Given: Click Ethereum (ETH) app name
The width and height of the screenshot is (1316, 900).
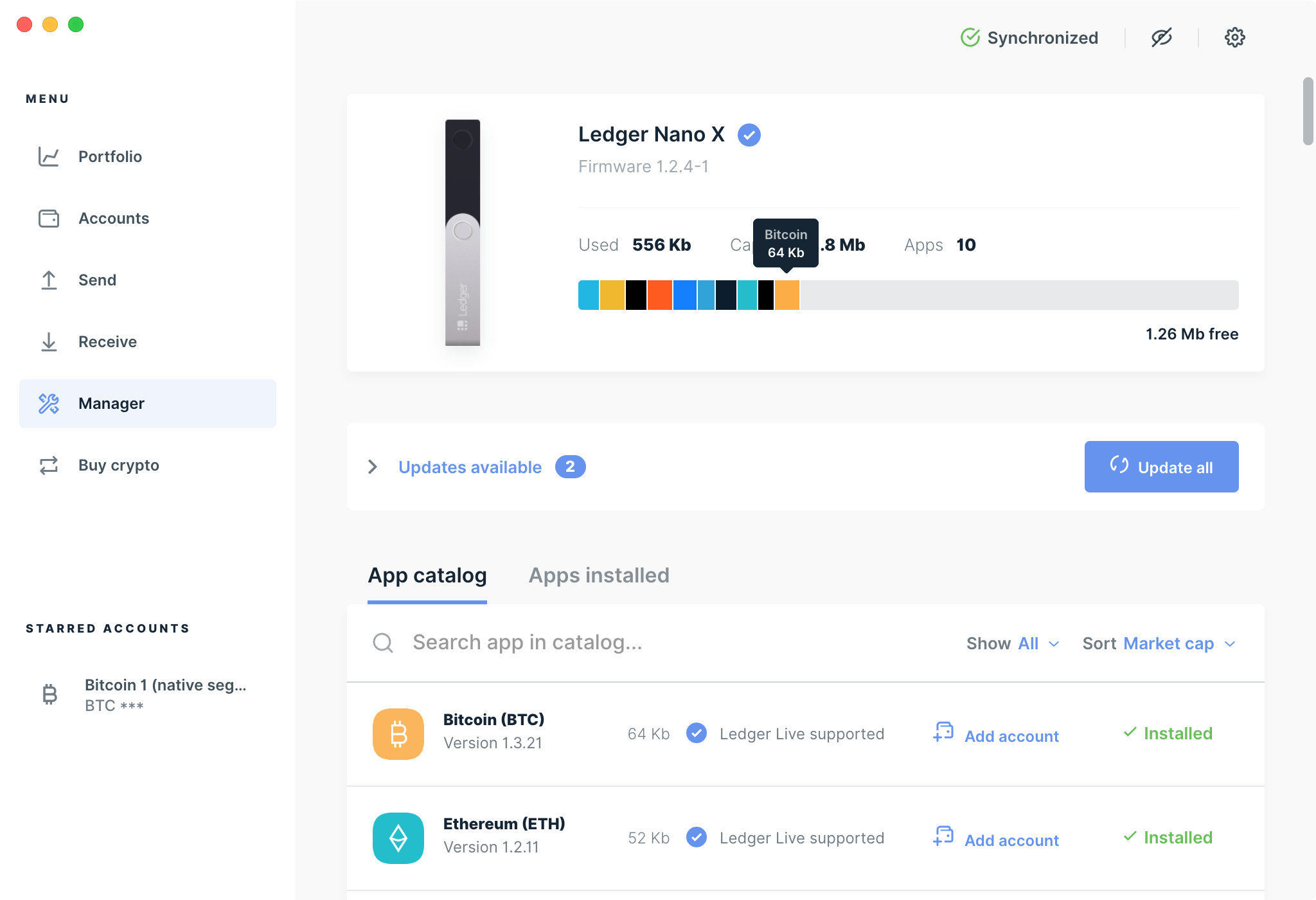Looking at the screenshot, I should (504, 824).
